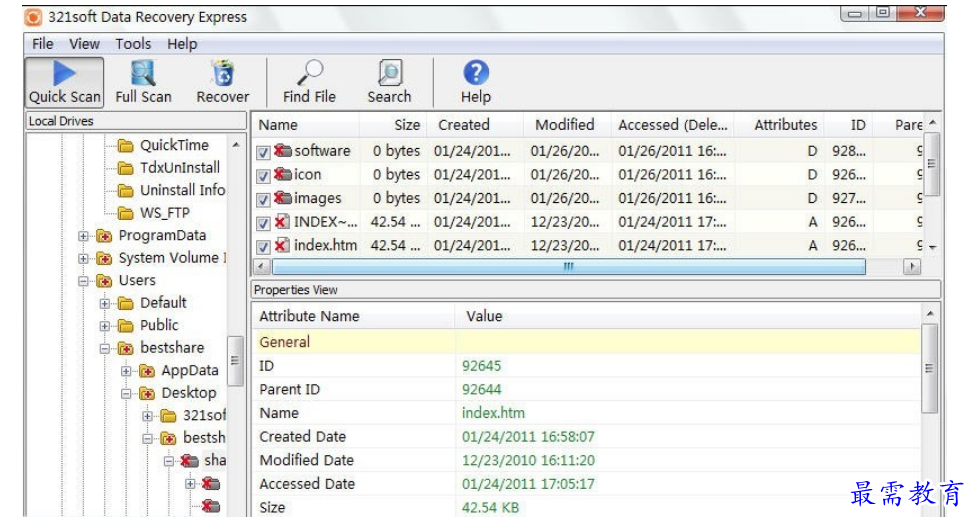972x525 pixels.
Task: Sort by the Created column header
Action: coord(475,125)
